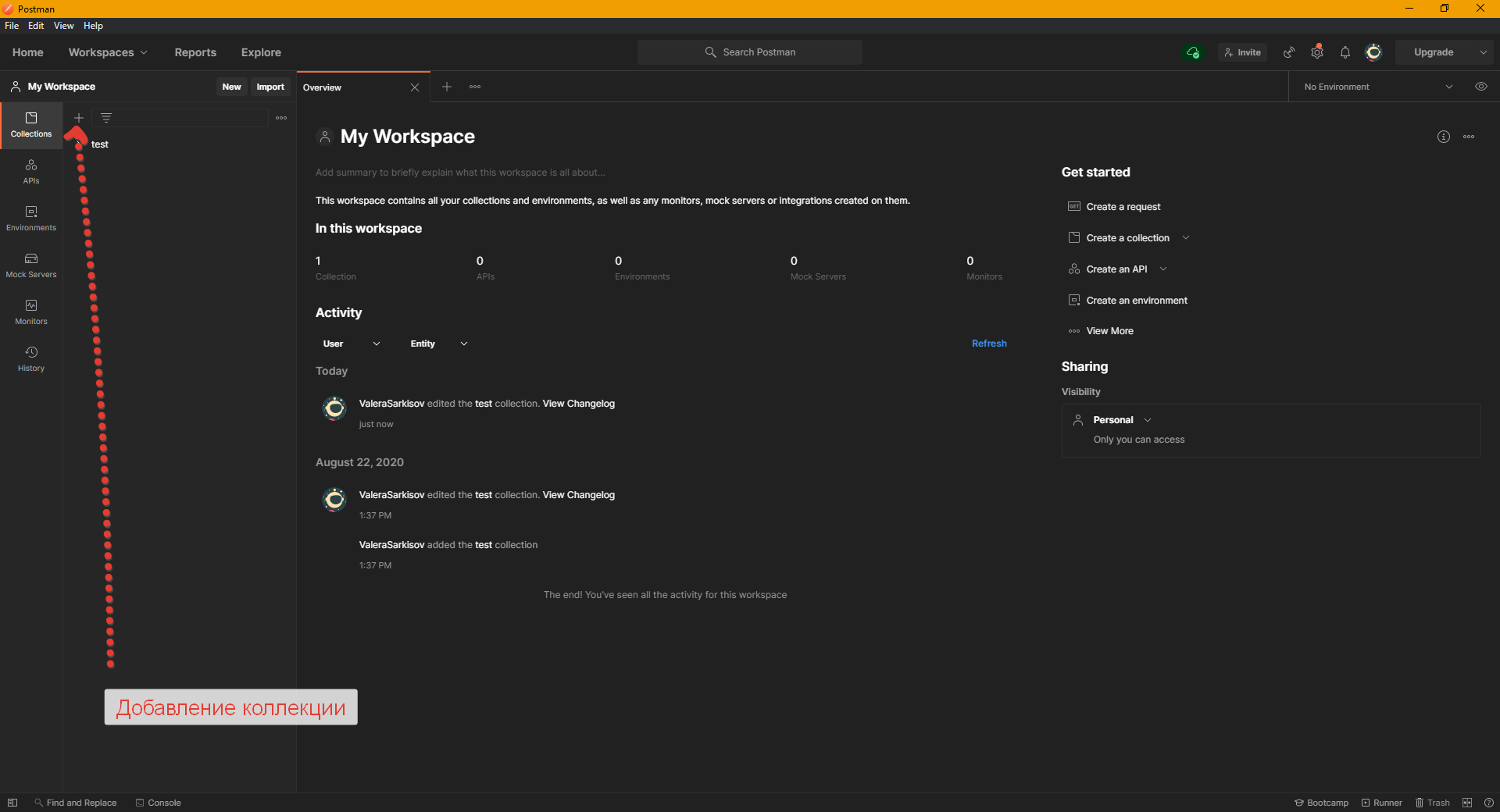Click Create a request link
Viewport: 1500px width, 812px height.
coord(1123,207)
